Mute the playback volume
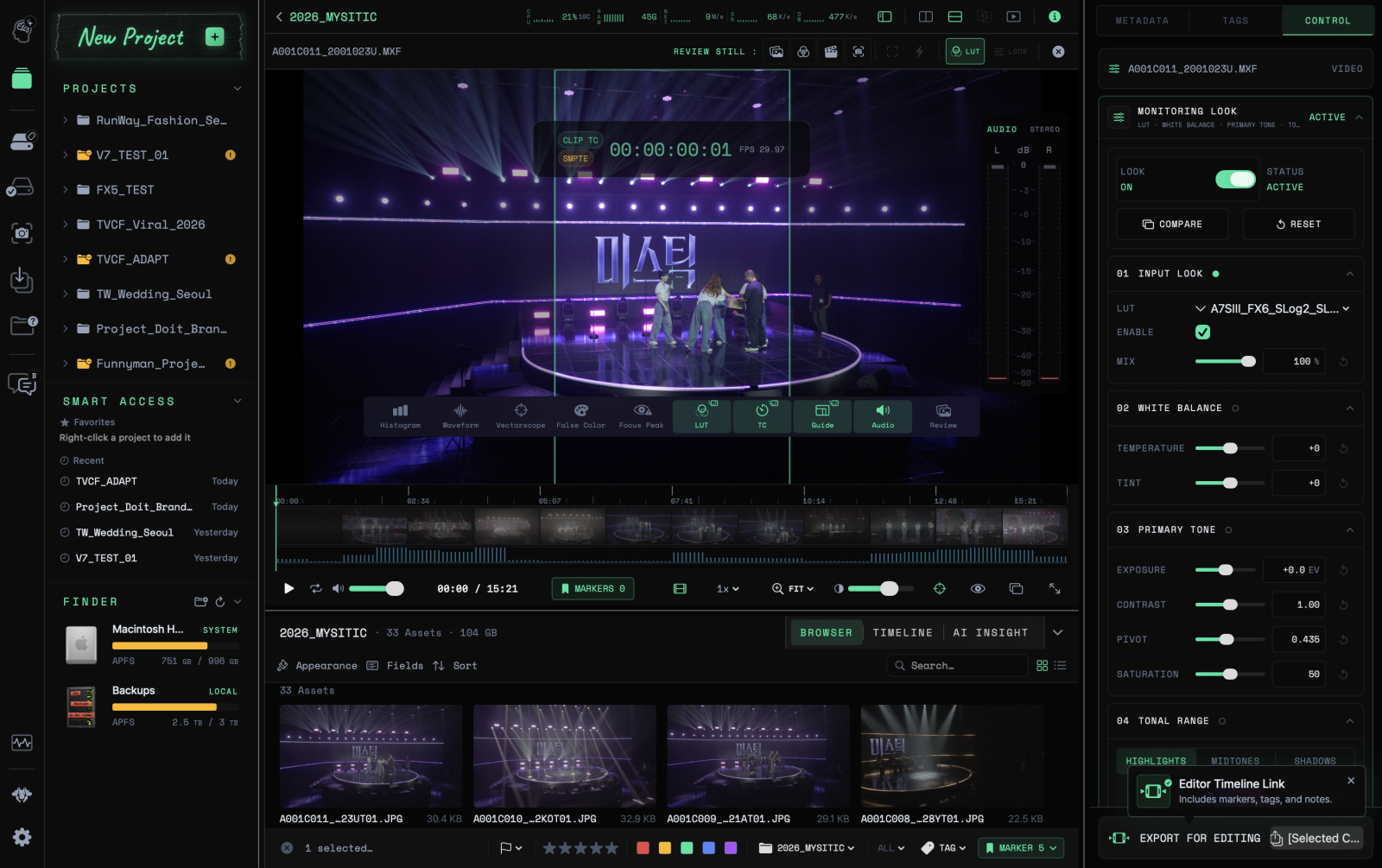 click(338, 588)
